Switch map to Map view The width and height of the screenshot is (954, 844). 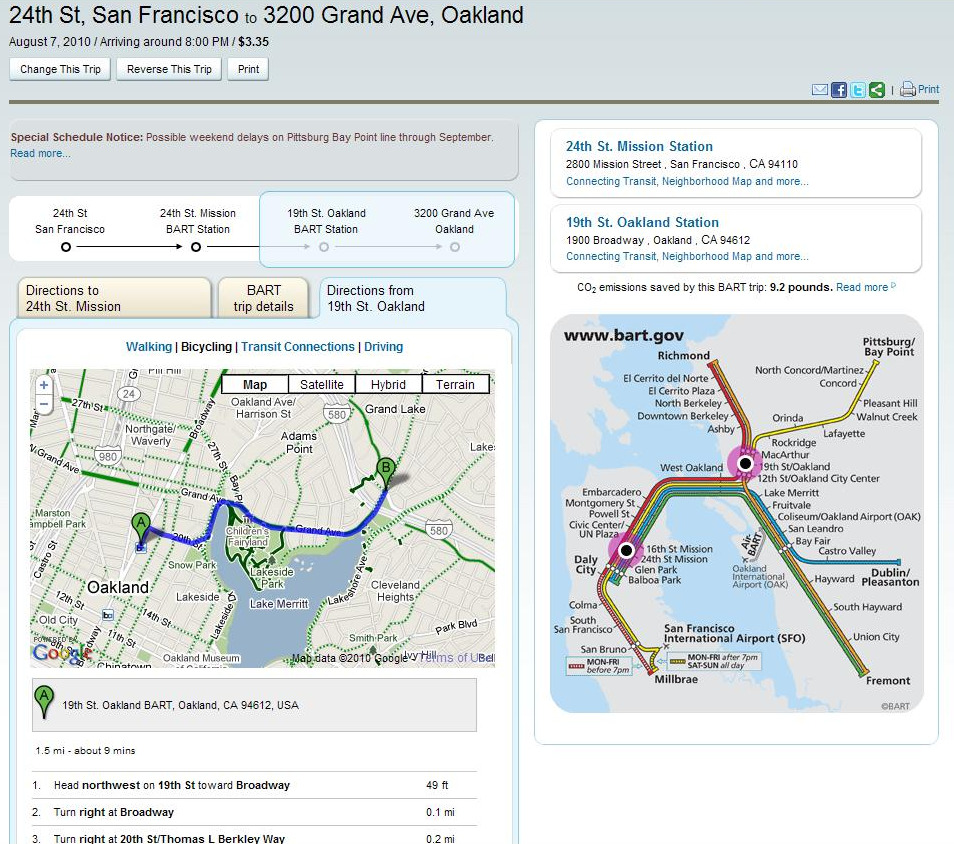(255, 385)
